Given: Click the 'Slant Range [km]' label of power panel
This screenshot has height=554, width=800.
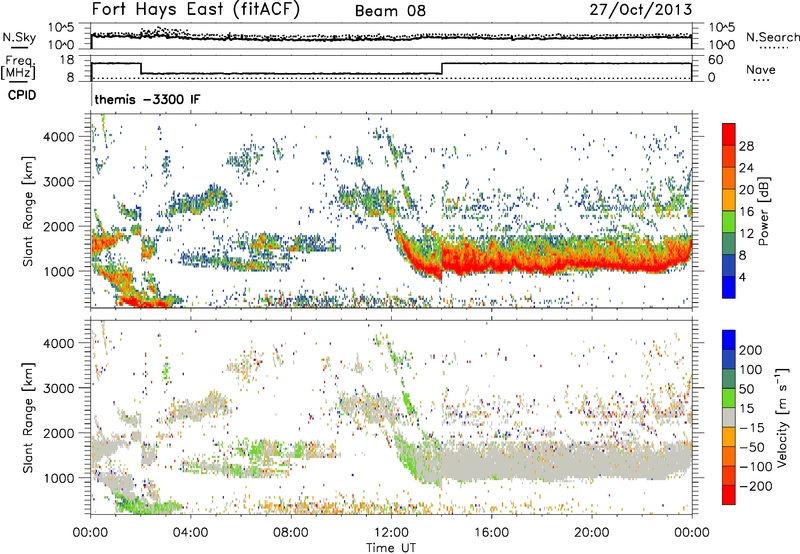Looking at the screenshot, I should point(28,211).
